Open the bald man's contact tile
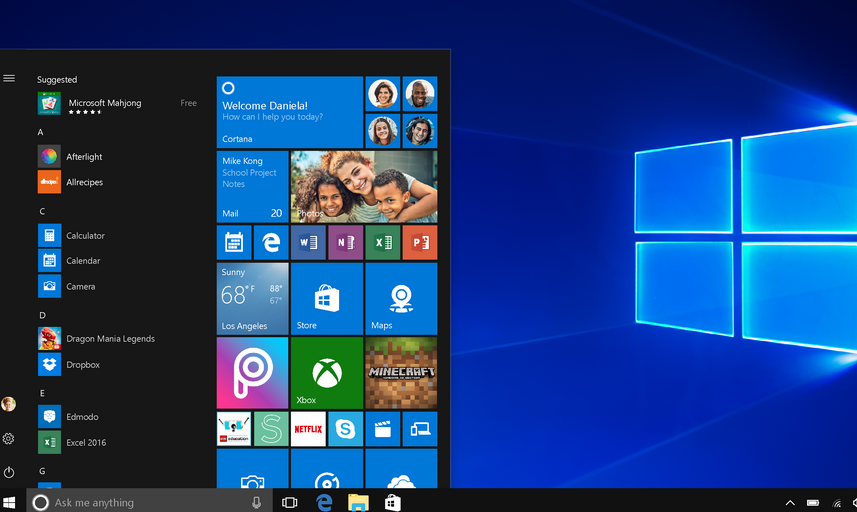This screenshot has height=512, width=857. coord(420,93)
